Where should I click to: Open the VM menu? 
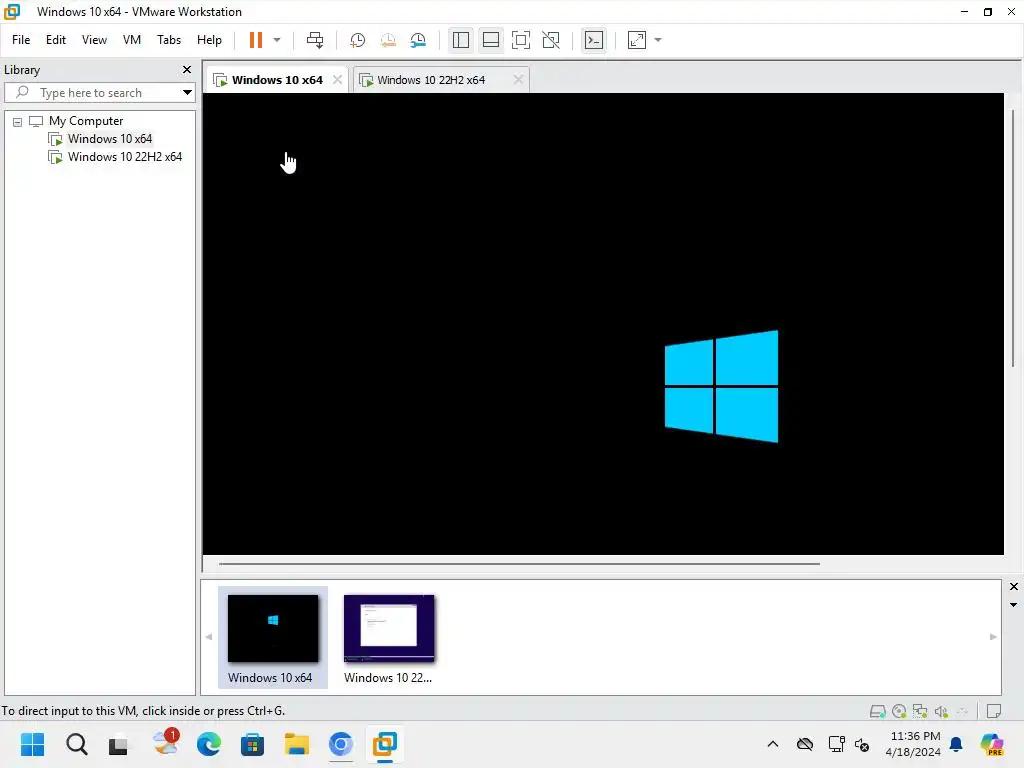[132, 40]
